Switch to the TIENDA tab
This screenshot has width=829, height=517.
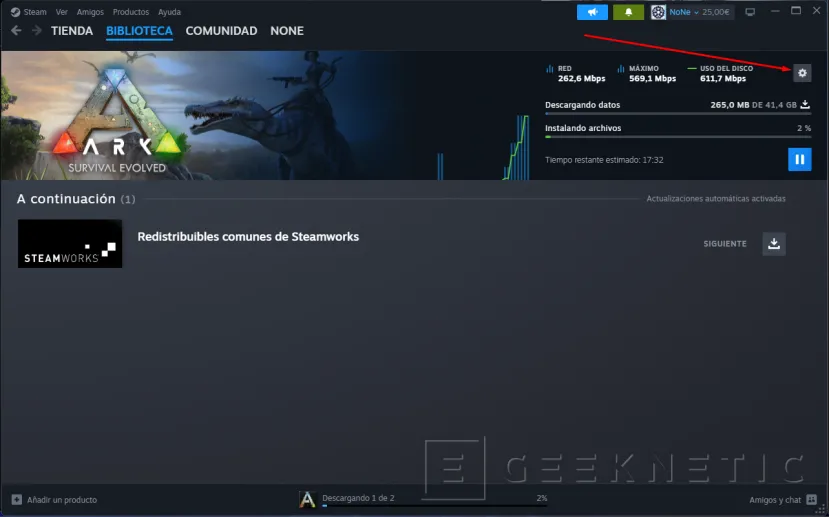(72, 31)
